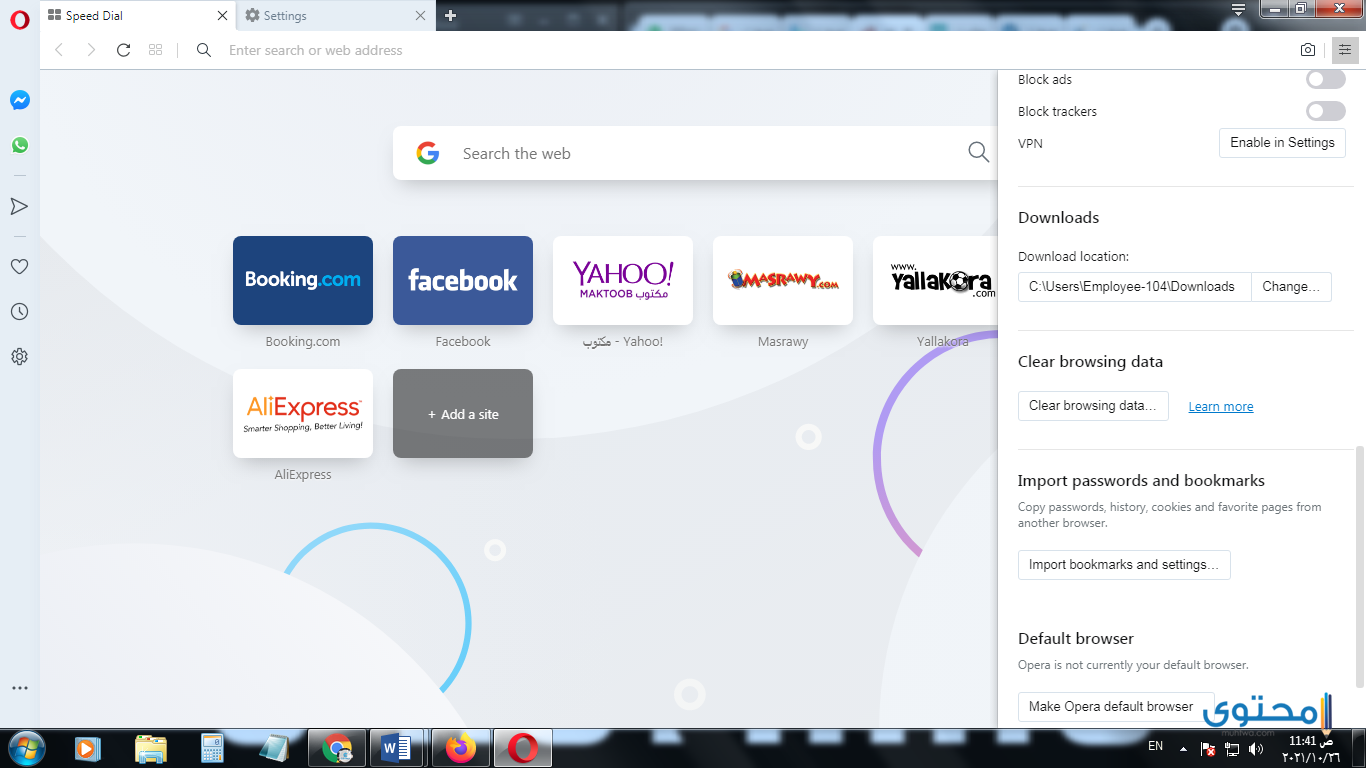
Task: Open the Facebook speed dial tile
Action: [x=463, y=280]
